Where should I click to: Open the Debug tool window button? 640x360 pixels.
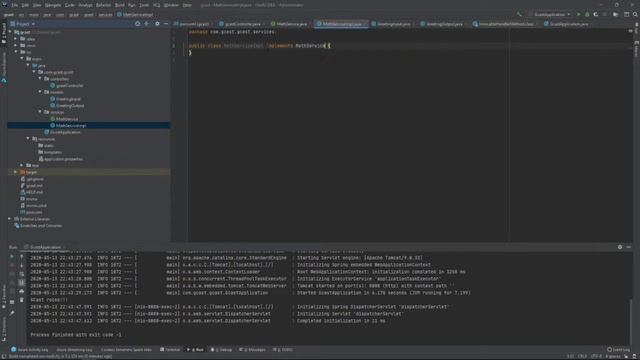click(221, 350)
